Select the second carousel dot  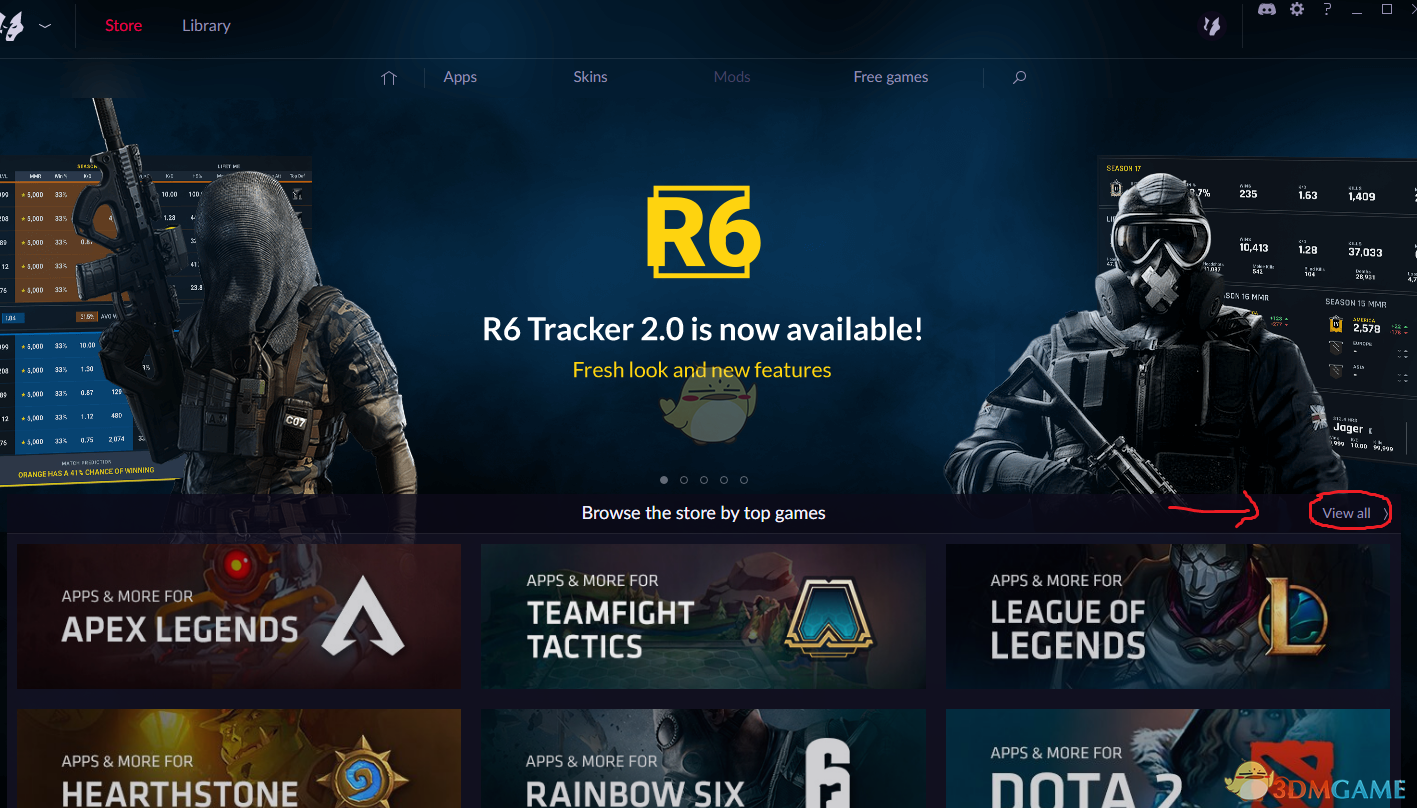click(684, 480)
